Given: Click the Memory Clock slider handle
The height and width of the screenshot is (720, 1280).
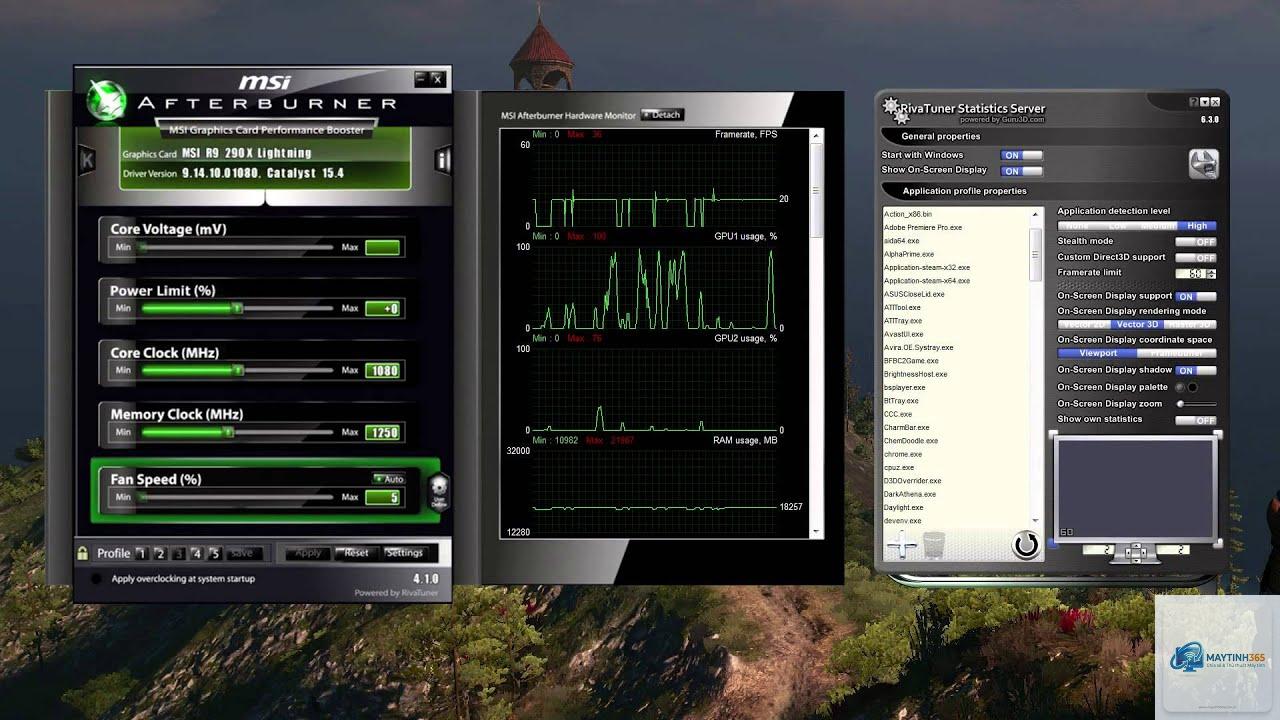Looking at the screenshot, I should point(228,433).
